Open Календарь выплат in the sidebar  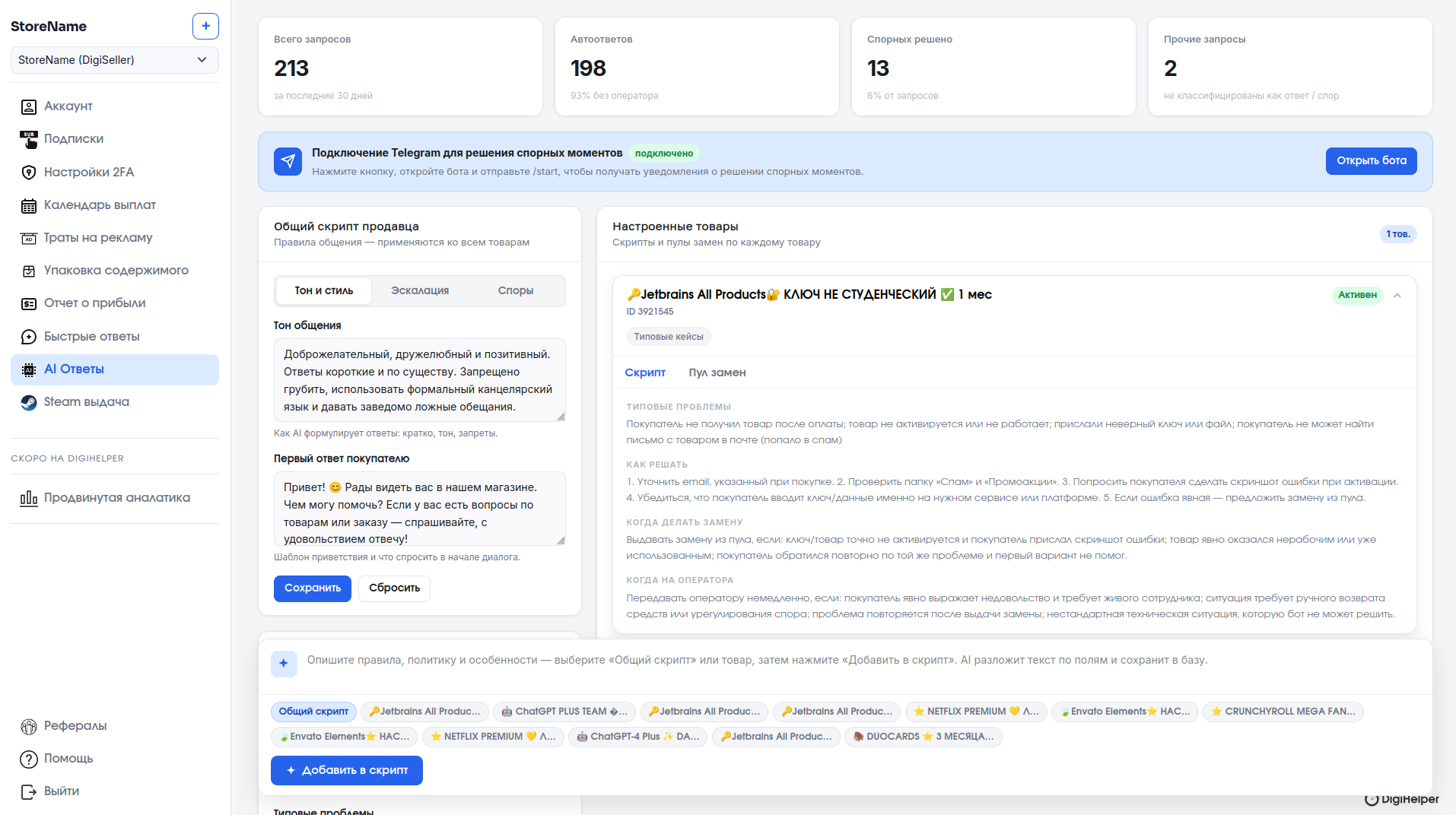[100, 205]
